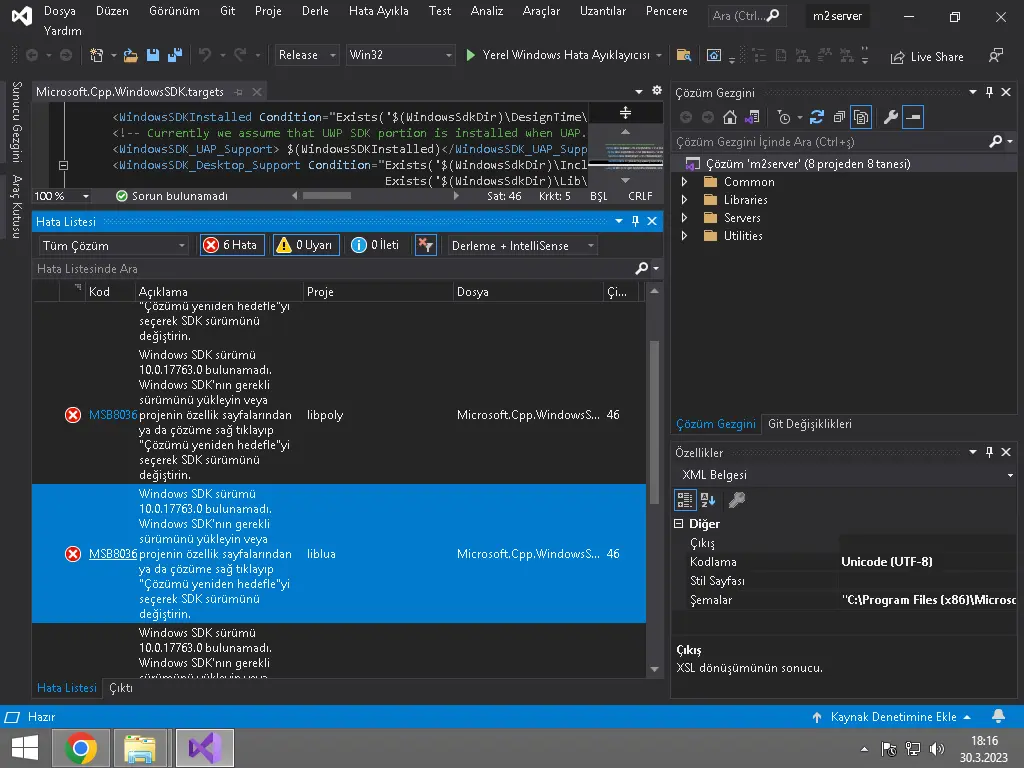
Task: Click the alphabetical sort icon in Özellikler
Action: click(x=709, y=500)
